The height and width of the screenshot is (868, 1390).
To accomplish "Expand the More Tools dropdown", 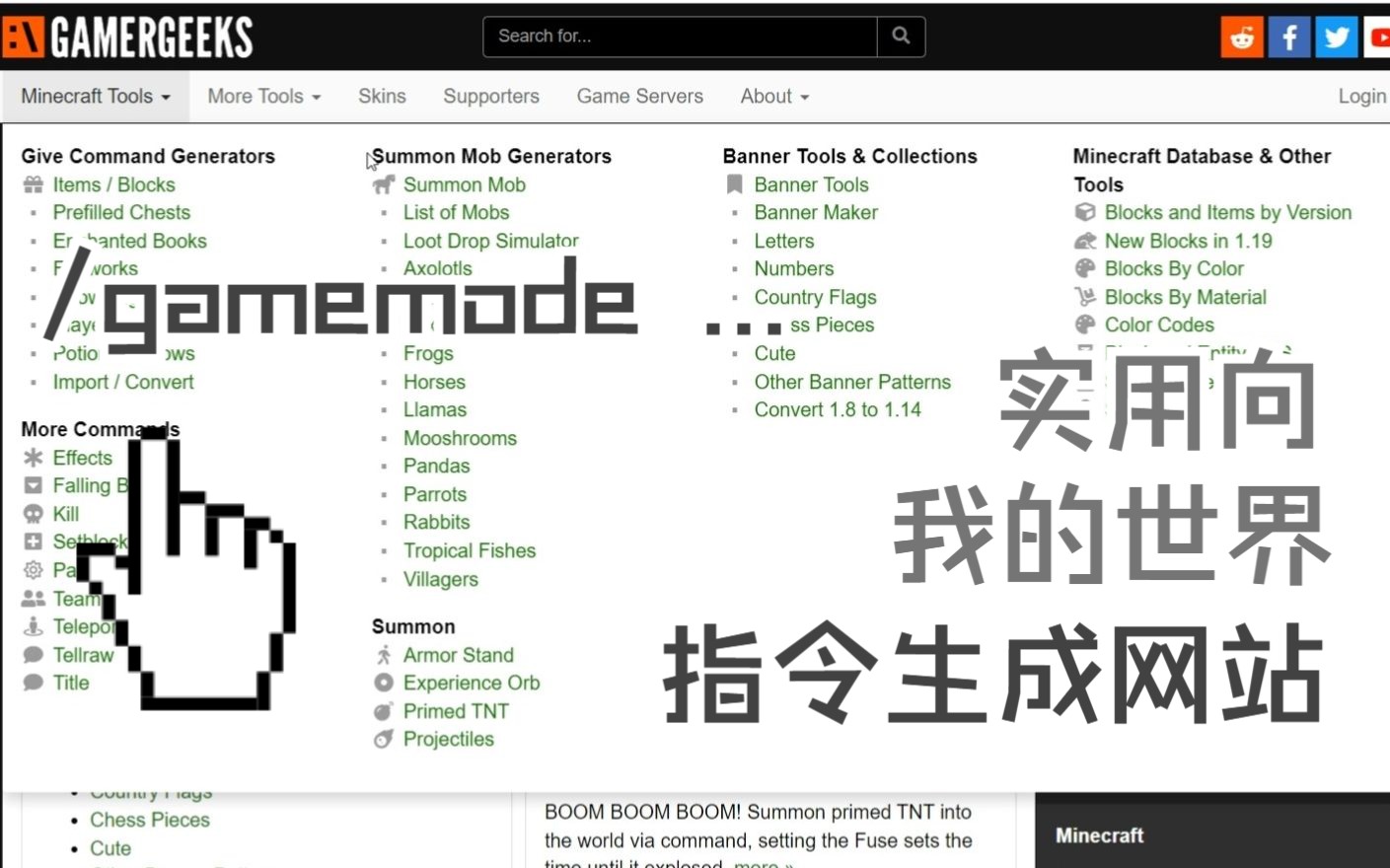I will (264, 97).
